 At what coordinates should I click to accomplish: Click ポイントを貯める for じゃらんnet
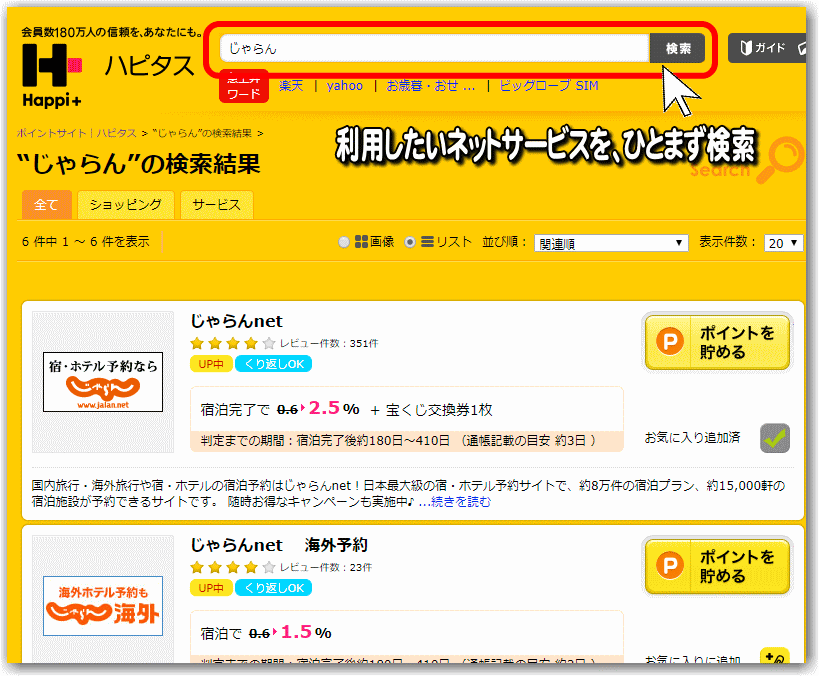tap(717, 342)
